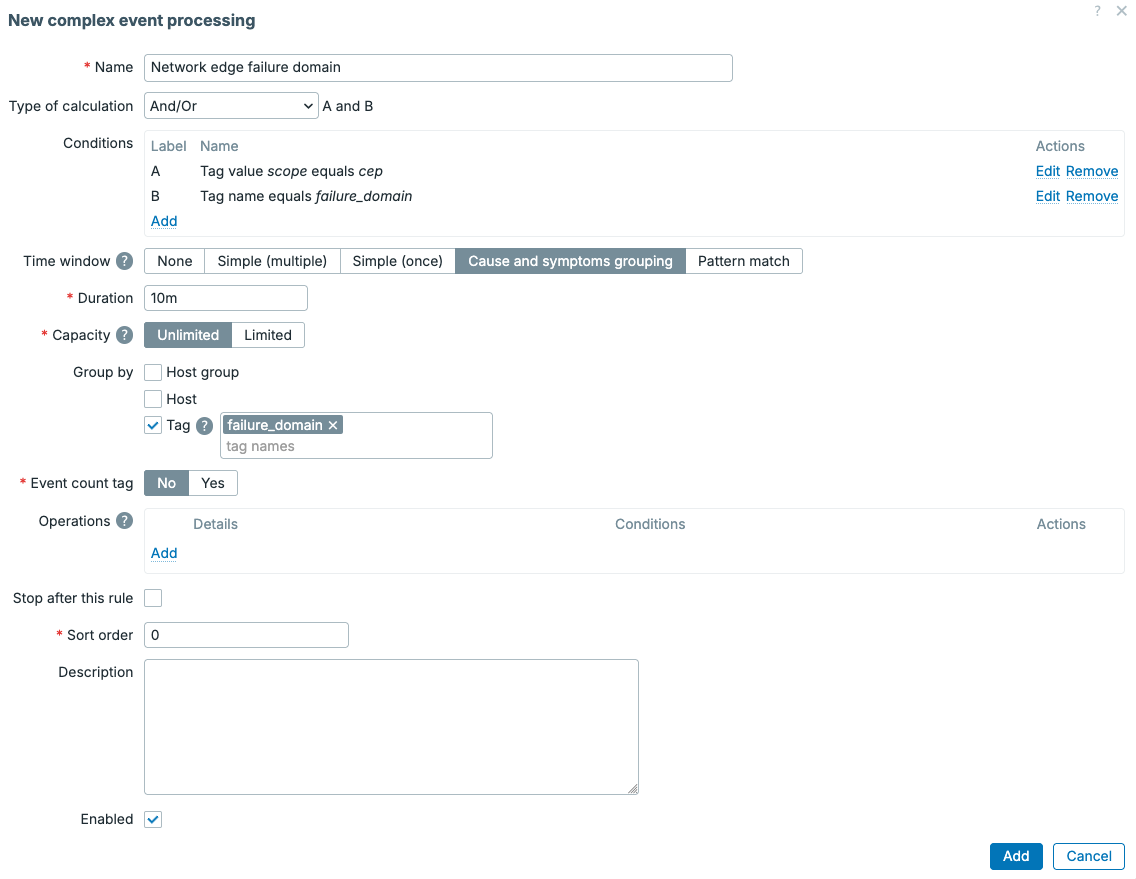Grab the Description textarea resize handle
Image resolution: width=1136 pixels, height=879 pixels.
point(632,788)
